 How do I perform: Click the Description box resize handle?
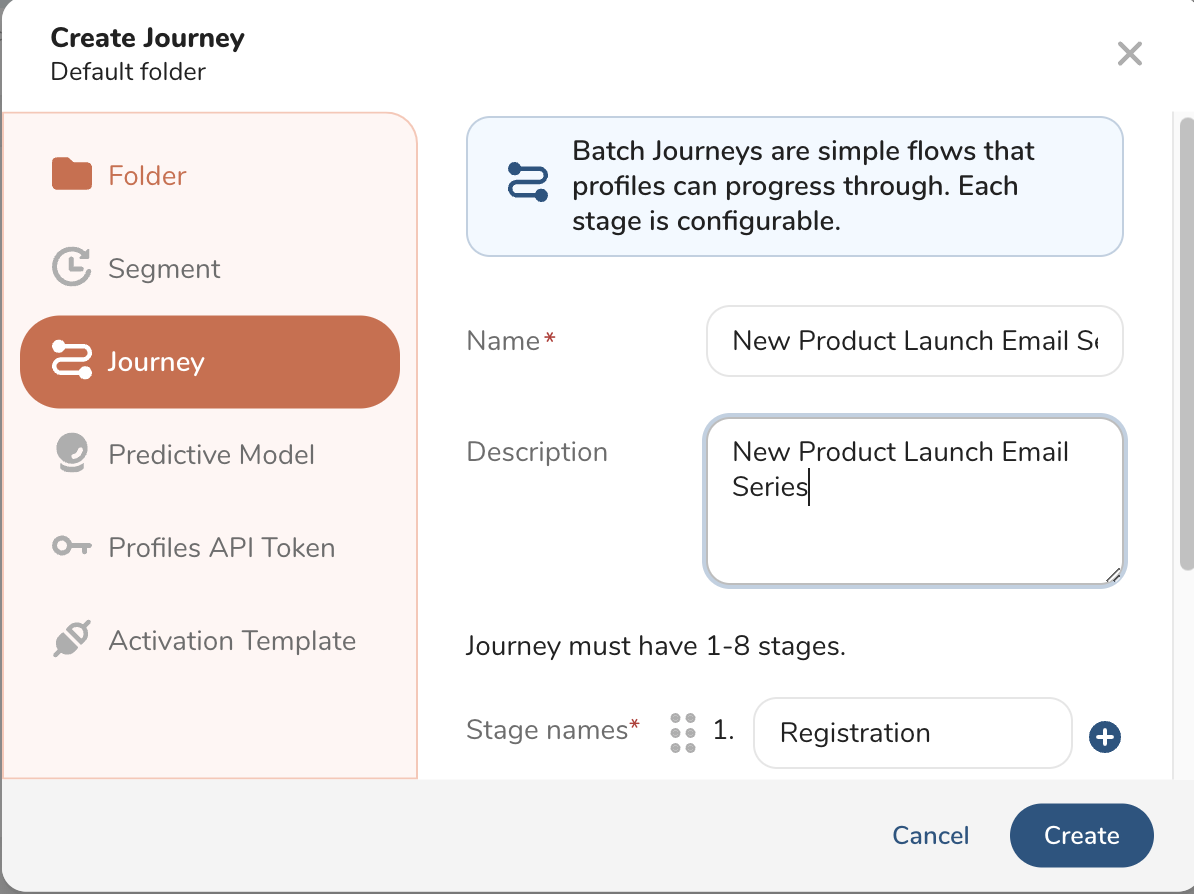(1112, 574)
